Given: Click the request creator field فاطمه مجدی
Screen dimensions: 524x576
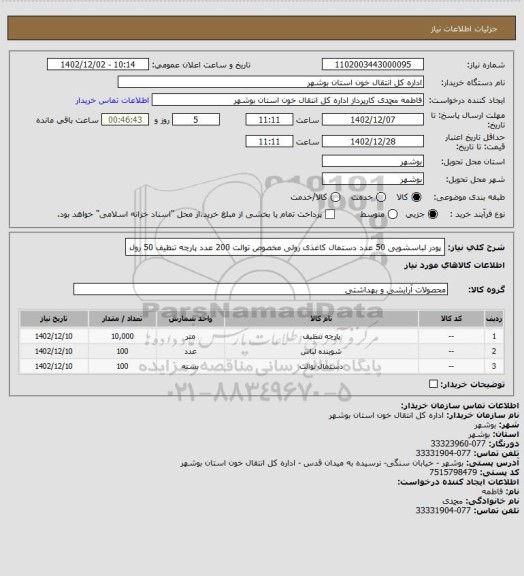Looking at the screenshot, I should click(x=288, y=100).
